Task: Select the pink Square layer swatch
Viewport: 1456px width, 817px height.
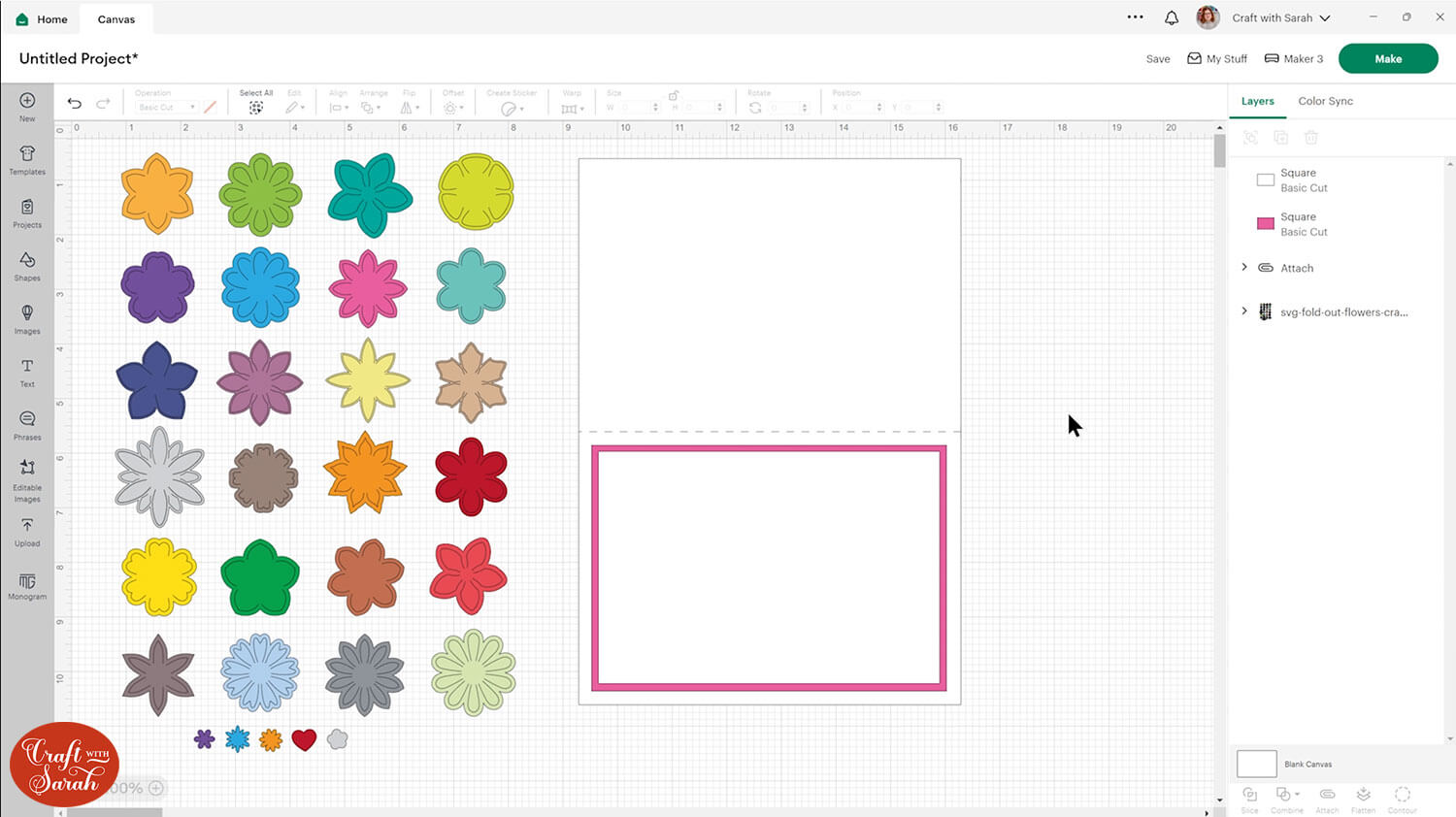Action: (1265, 224)
